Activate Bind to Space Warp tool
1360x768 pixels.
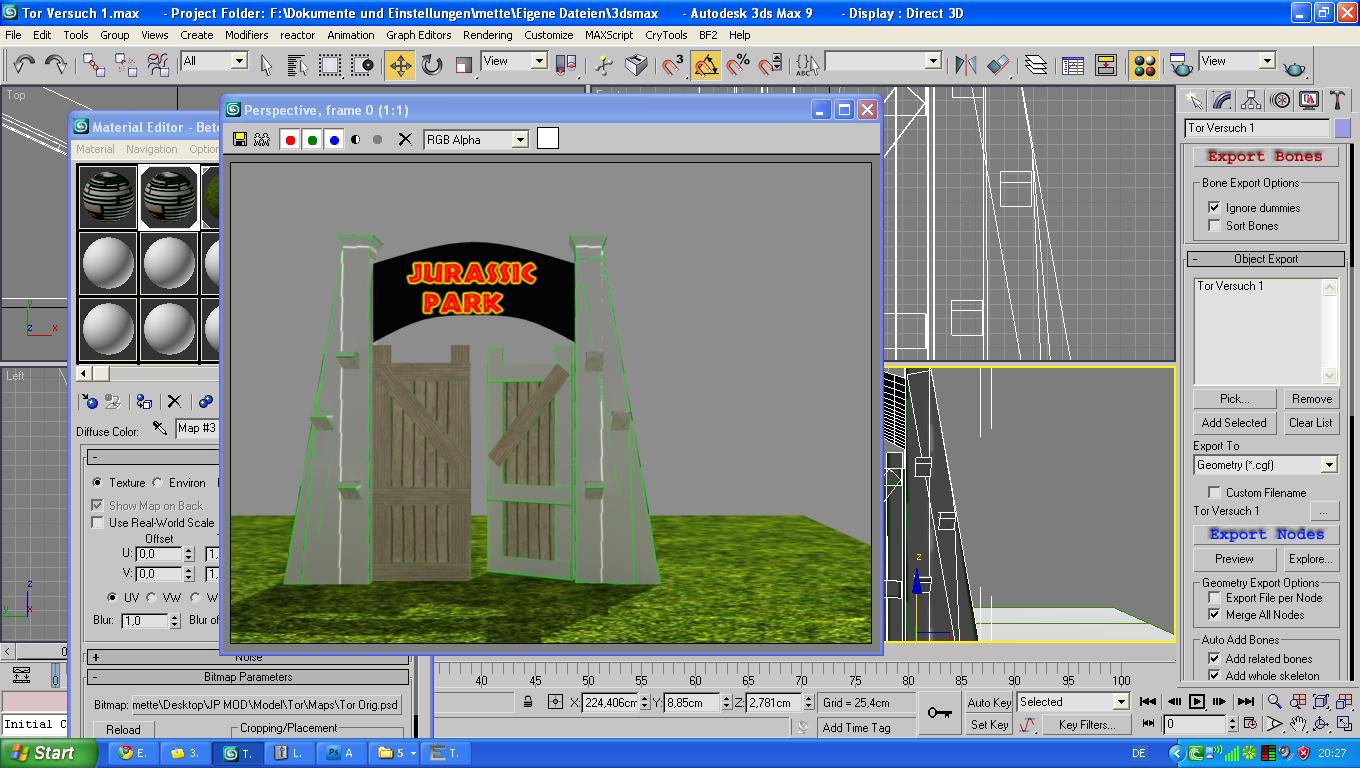tap(158, 65)
